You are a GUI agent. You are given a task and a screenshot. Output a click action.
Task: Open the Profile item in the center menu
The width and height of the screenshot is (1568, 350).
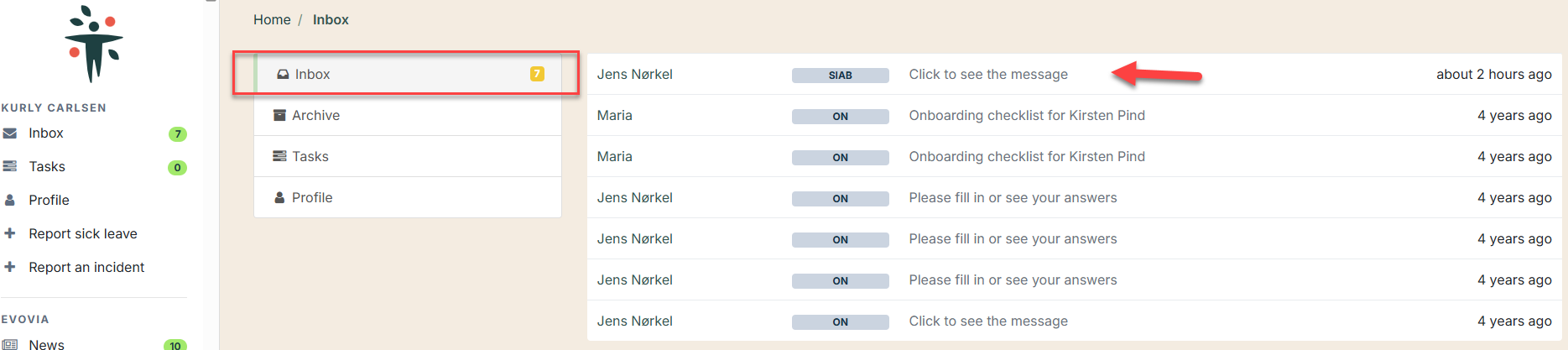point(408,197)
